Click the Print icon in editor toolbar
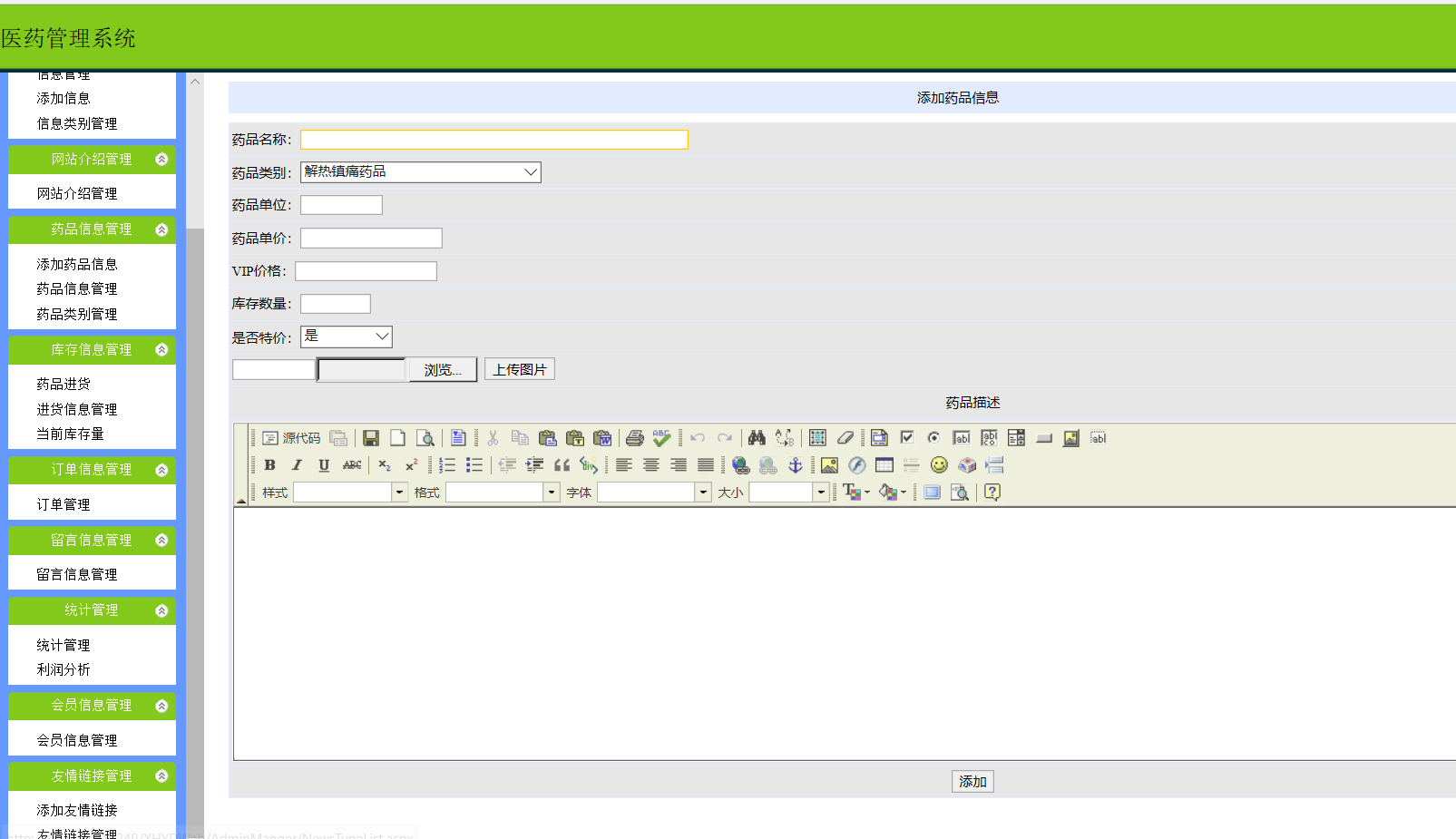This screenshot has height=839, width=1456. point(634,438)
